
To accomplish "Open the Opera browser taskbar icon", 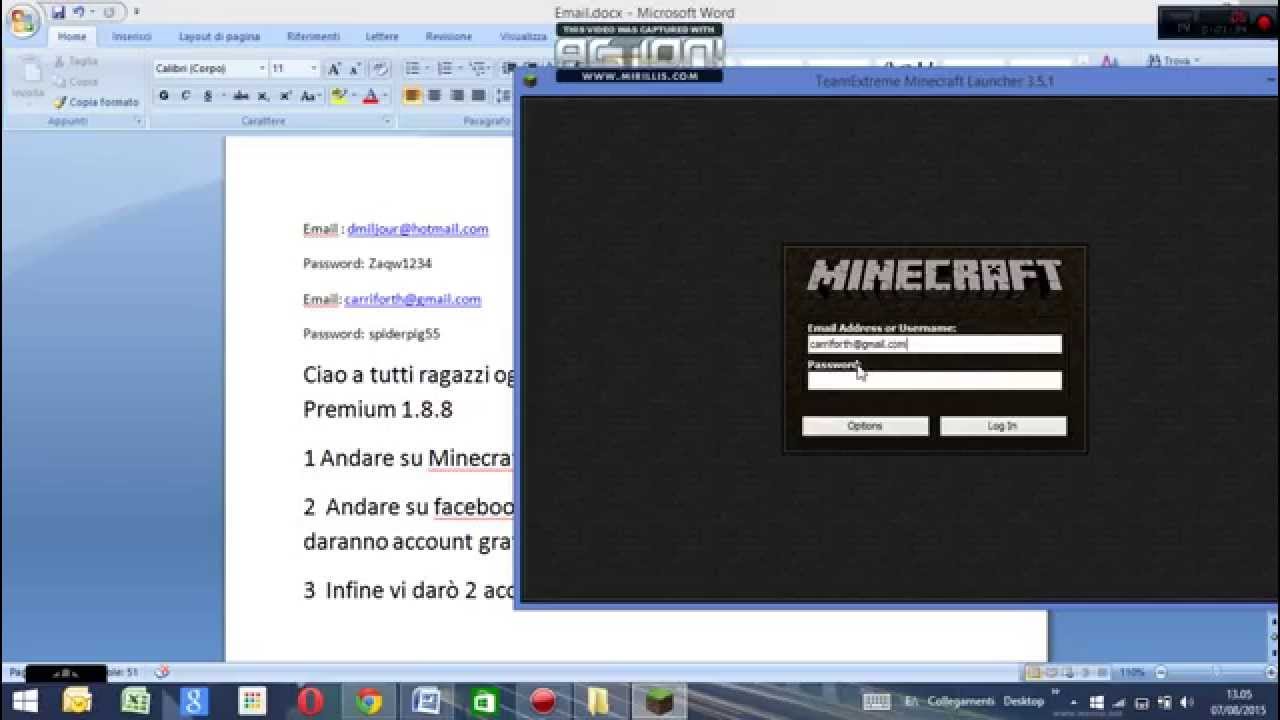I will pos(310,701).
